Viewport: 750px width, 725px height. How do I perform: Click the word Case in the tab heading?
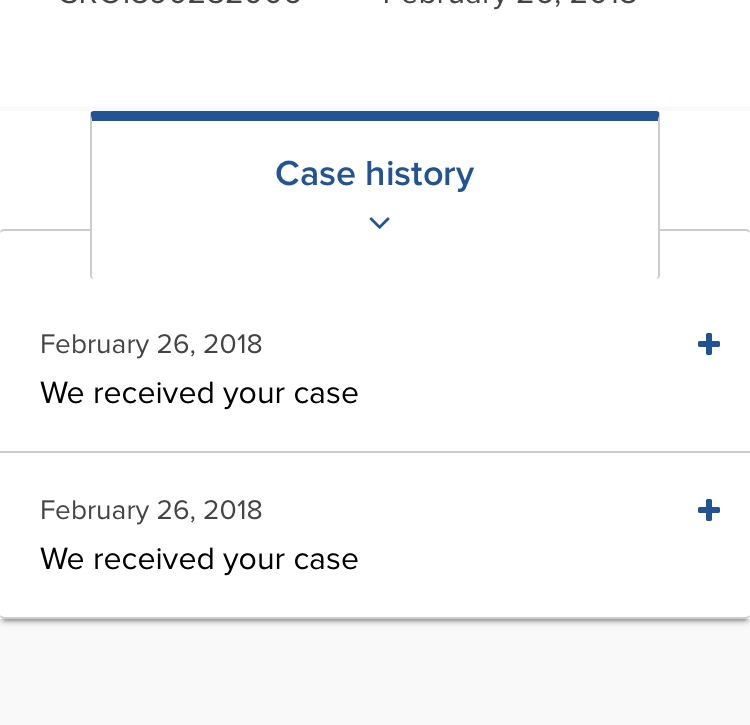316,173
